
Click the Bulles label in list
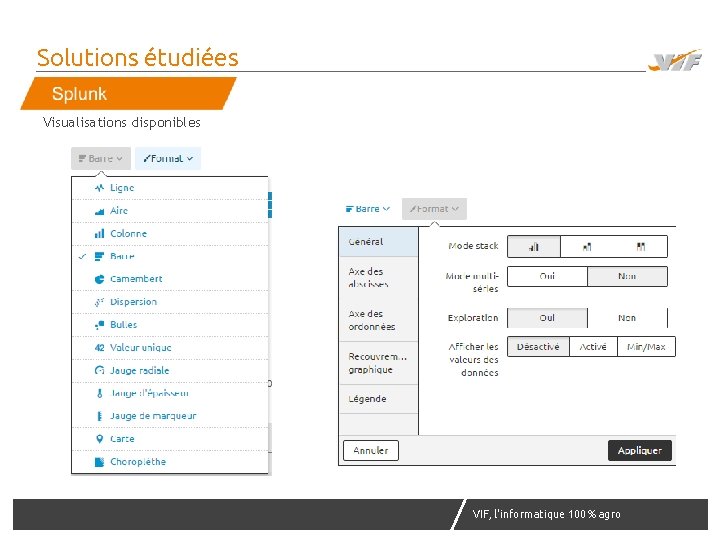point(124,325)
